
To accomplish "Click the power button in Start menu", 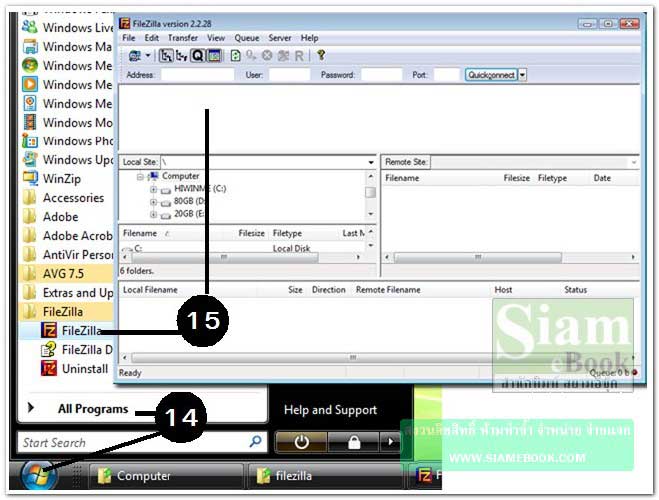I will 301,442.
